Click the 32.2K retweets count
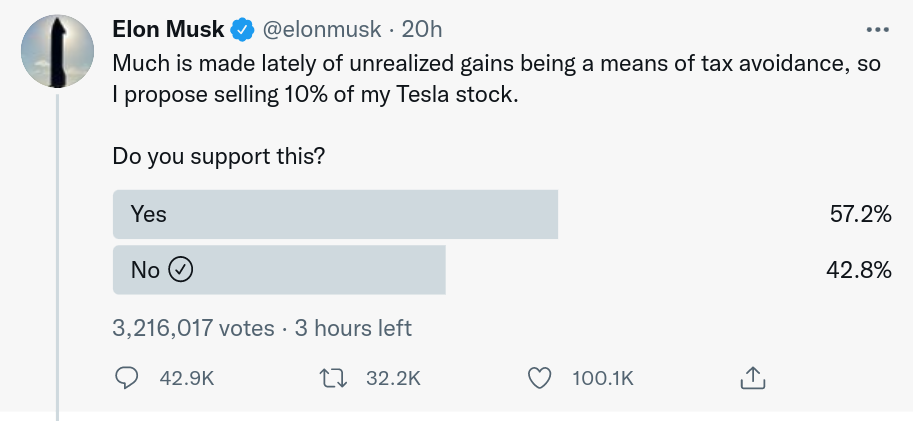The width and height of the screenshot is (913, 421). click(393, 379)
